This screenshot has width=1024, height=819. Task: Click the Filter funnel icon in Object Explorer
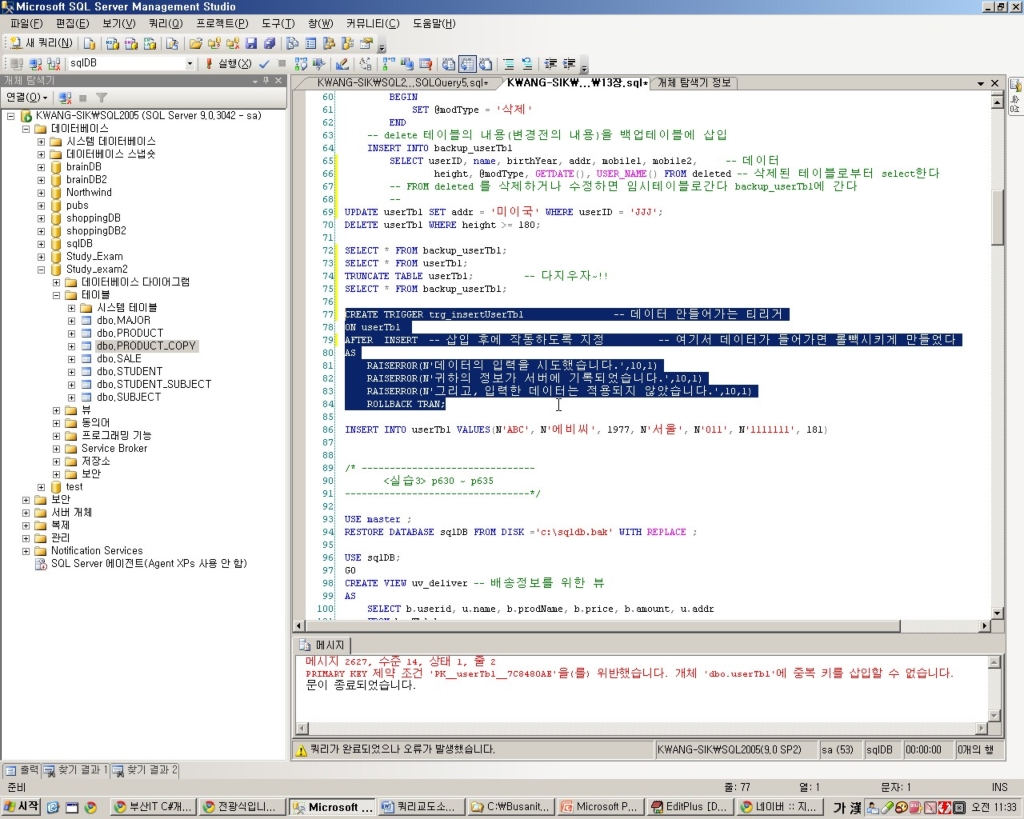coord(101,97)
